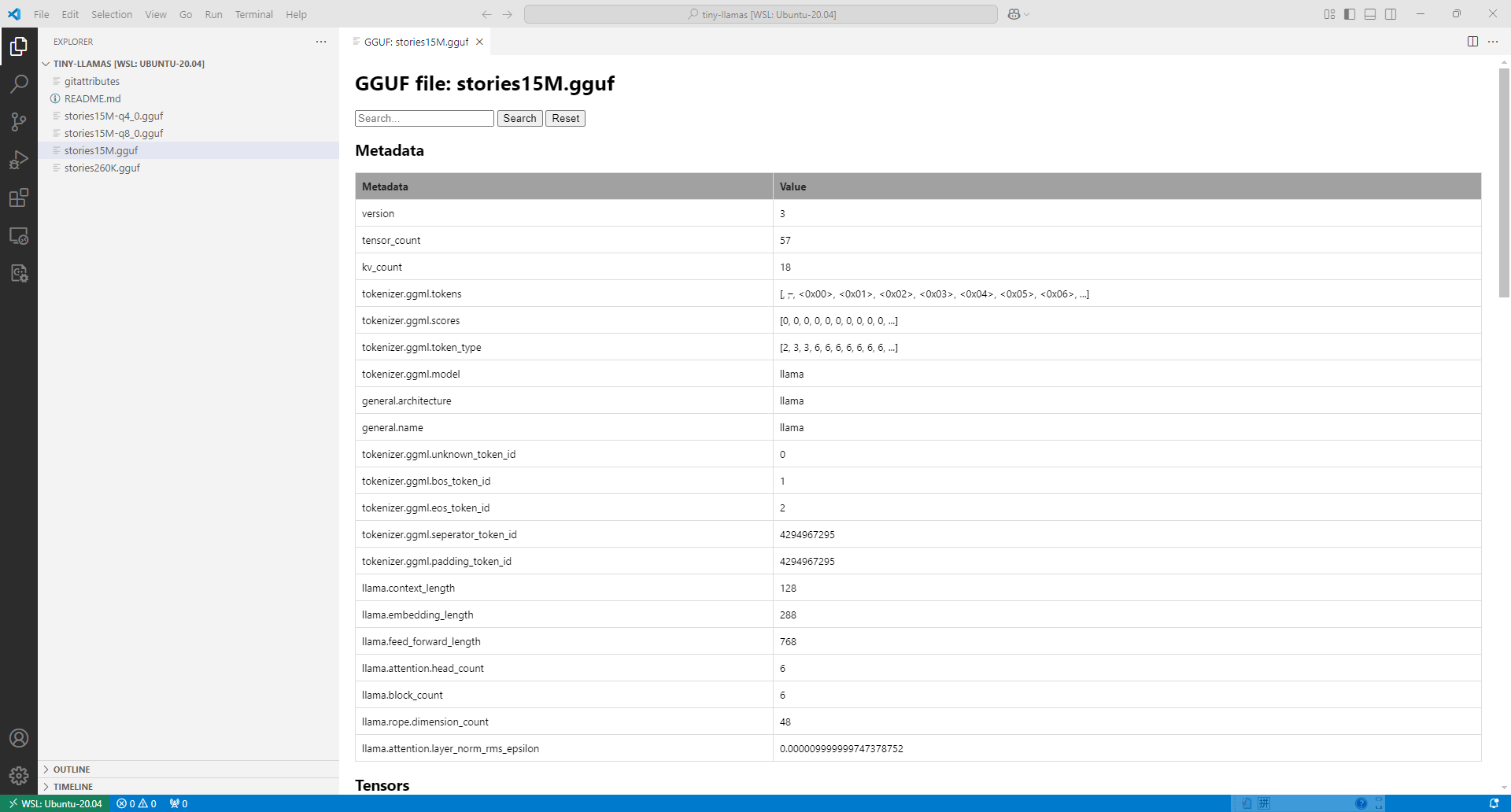Open the View menu
Viewport: 1511px width, 812px height.
click(x=156, y=14)
